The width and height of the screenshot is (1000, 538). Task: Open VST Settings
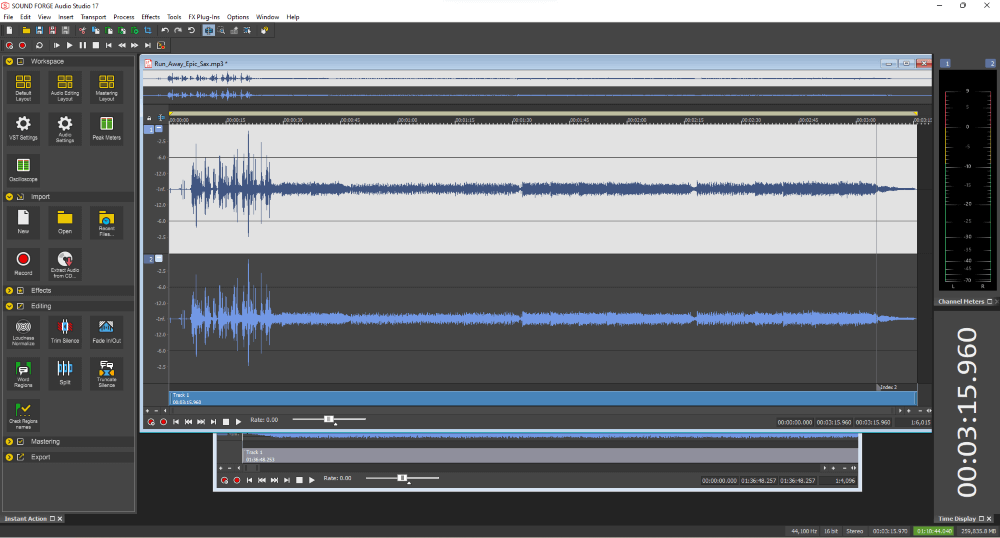23,128
